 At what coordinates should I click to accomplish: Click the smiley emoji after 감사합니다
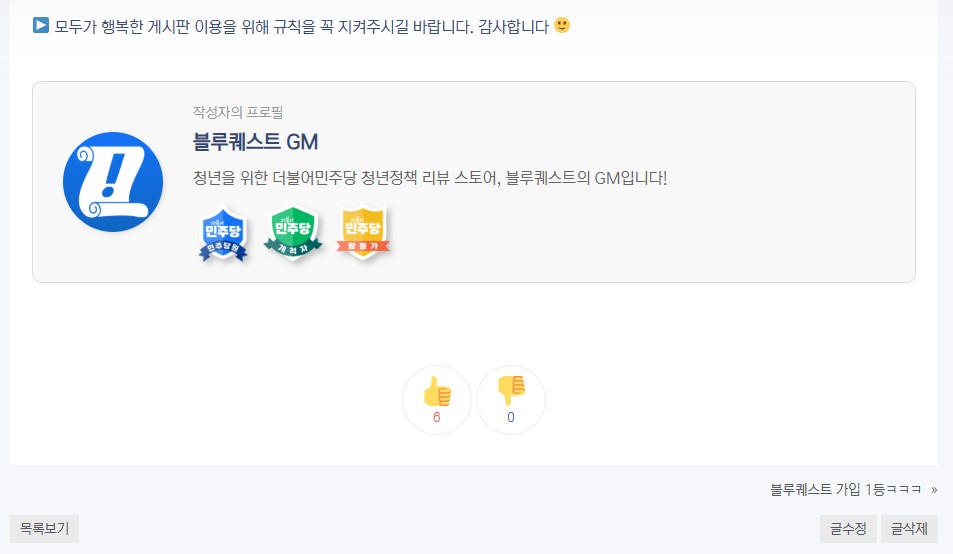coord(562,26)
